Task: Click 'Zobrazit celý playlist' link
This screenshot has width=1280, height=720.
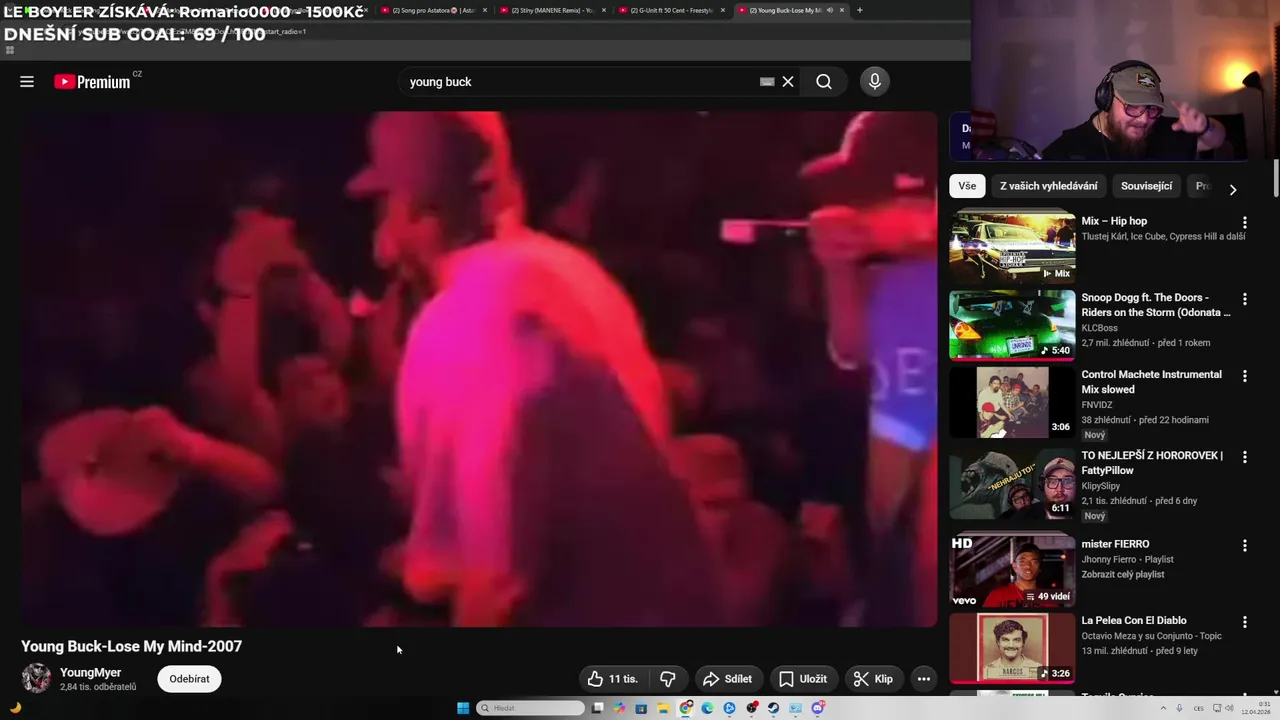Action: (x=1123, y=575)
